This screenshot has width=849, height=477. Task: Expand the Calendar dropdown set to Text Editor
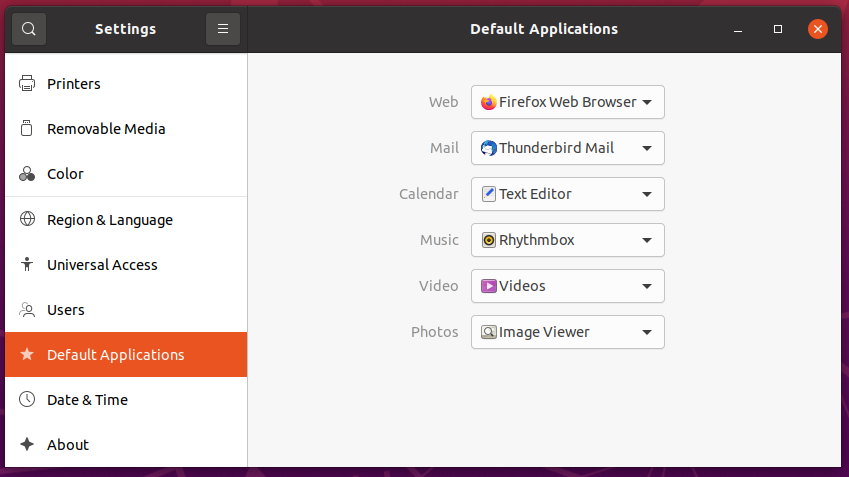[x=567, y=194]
